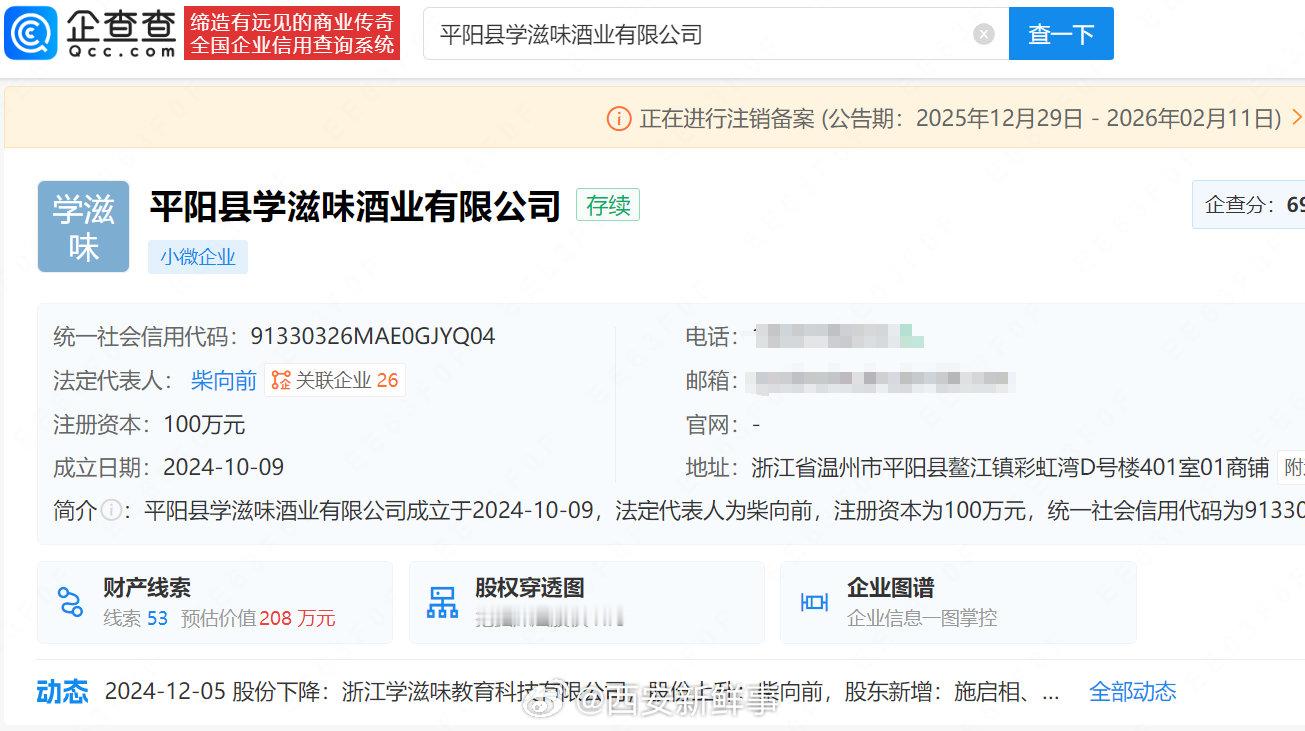The height and width of the screenshot is (731, 1305).
Task: Click the 学滋味 company logo thumbnail
Action: click(x=83, y=226)
